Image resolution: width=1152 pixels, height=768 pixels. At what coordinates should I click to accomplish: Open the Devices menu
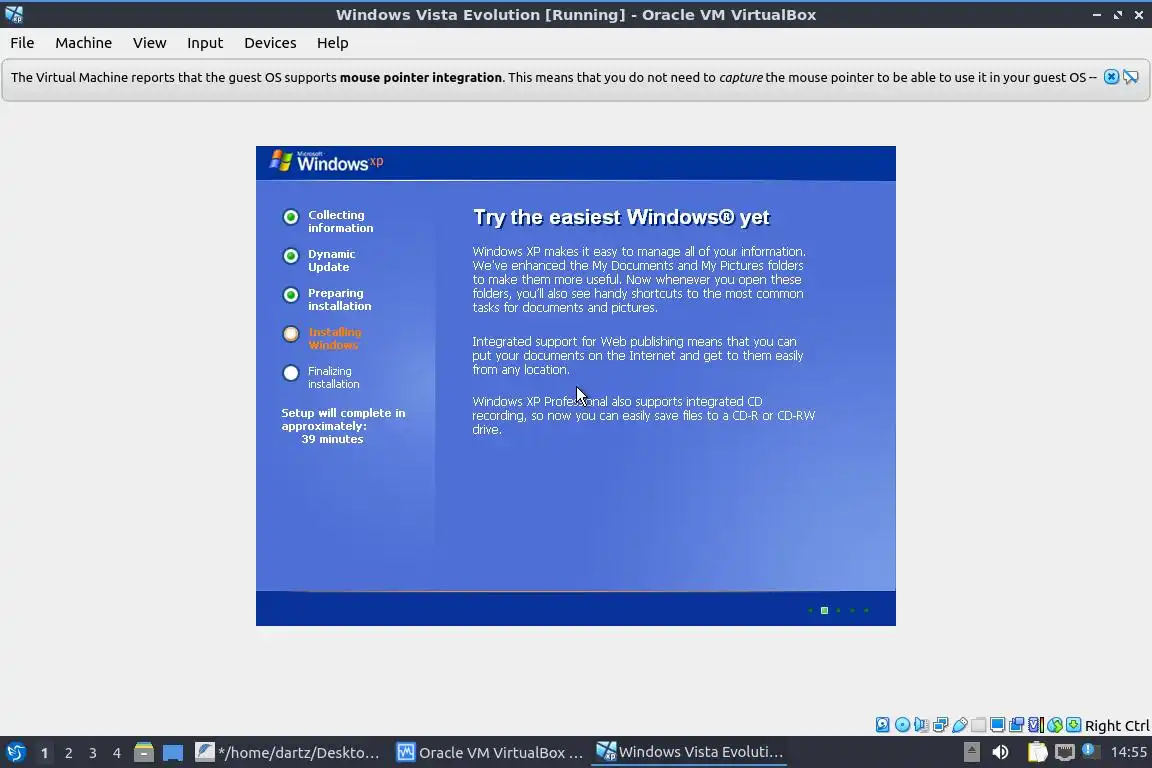[x=270, y=43]
